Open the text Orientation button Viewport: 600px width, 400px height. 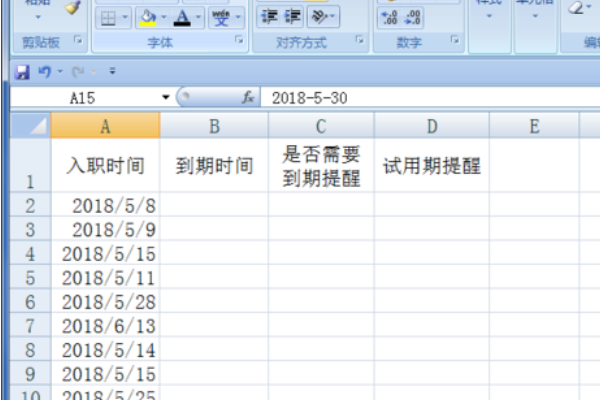tap(323, 17)
